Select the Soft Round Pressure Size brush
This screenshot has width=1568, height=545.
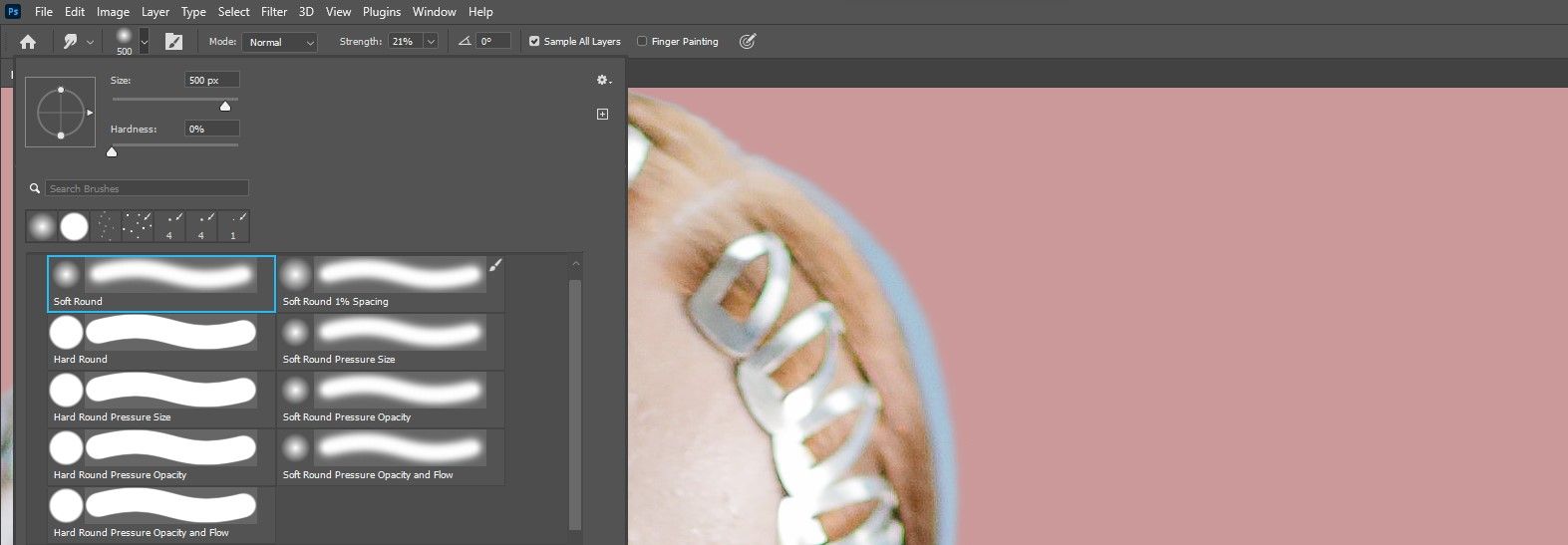tap(391, 342)
